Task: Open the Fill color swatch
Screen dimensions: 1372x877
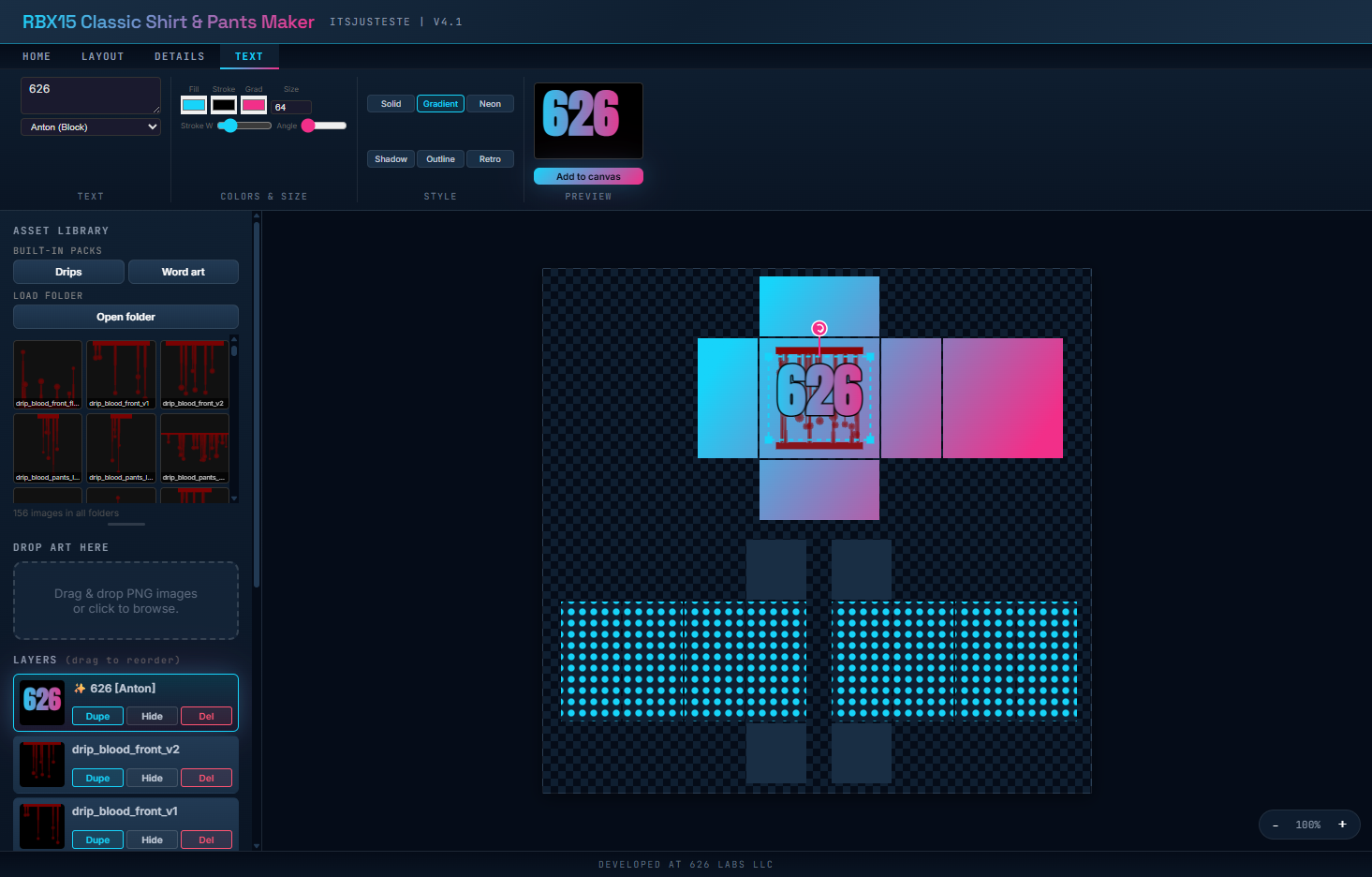Action: point(194,105)
